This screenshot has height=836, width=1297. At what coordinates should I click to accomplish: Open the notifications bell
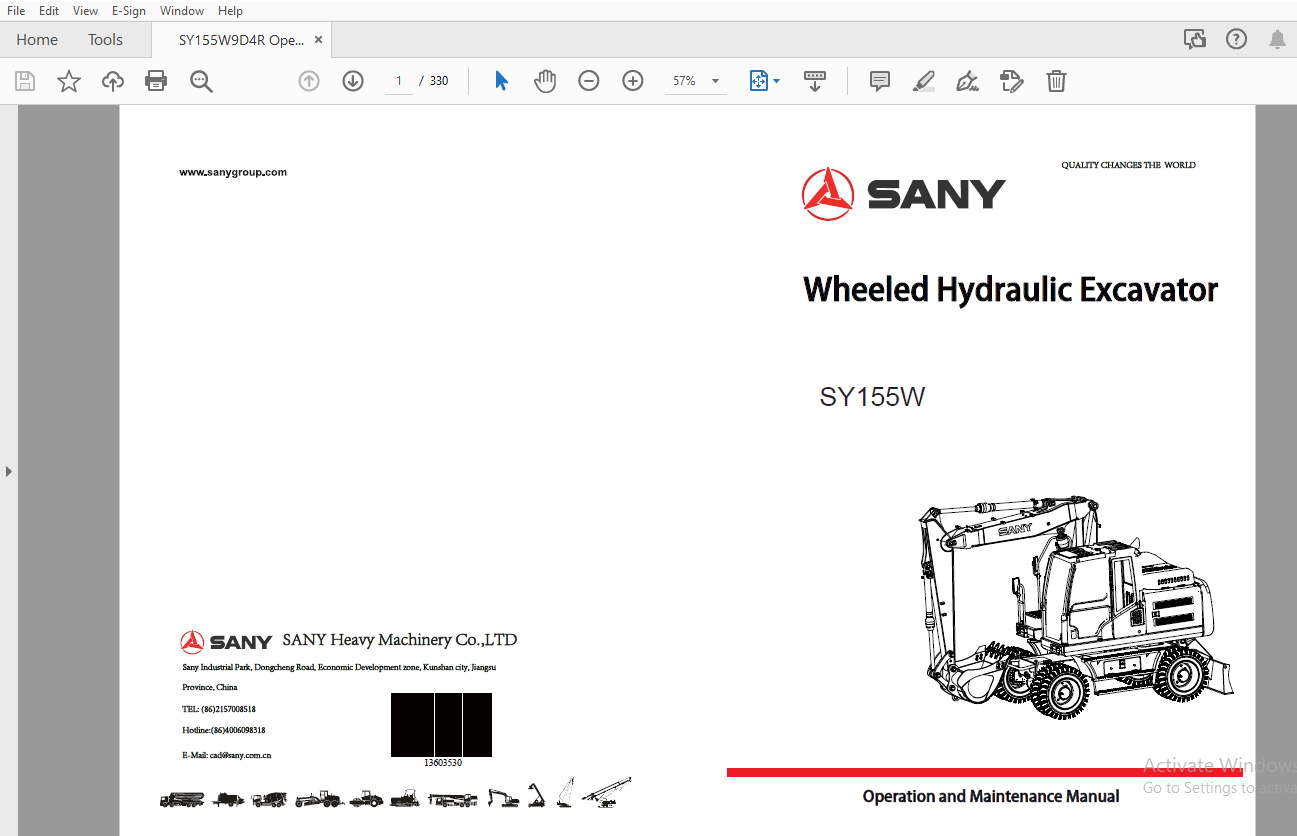click(x=1277, y=40)
